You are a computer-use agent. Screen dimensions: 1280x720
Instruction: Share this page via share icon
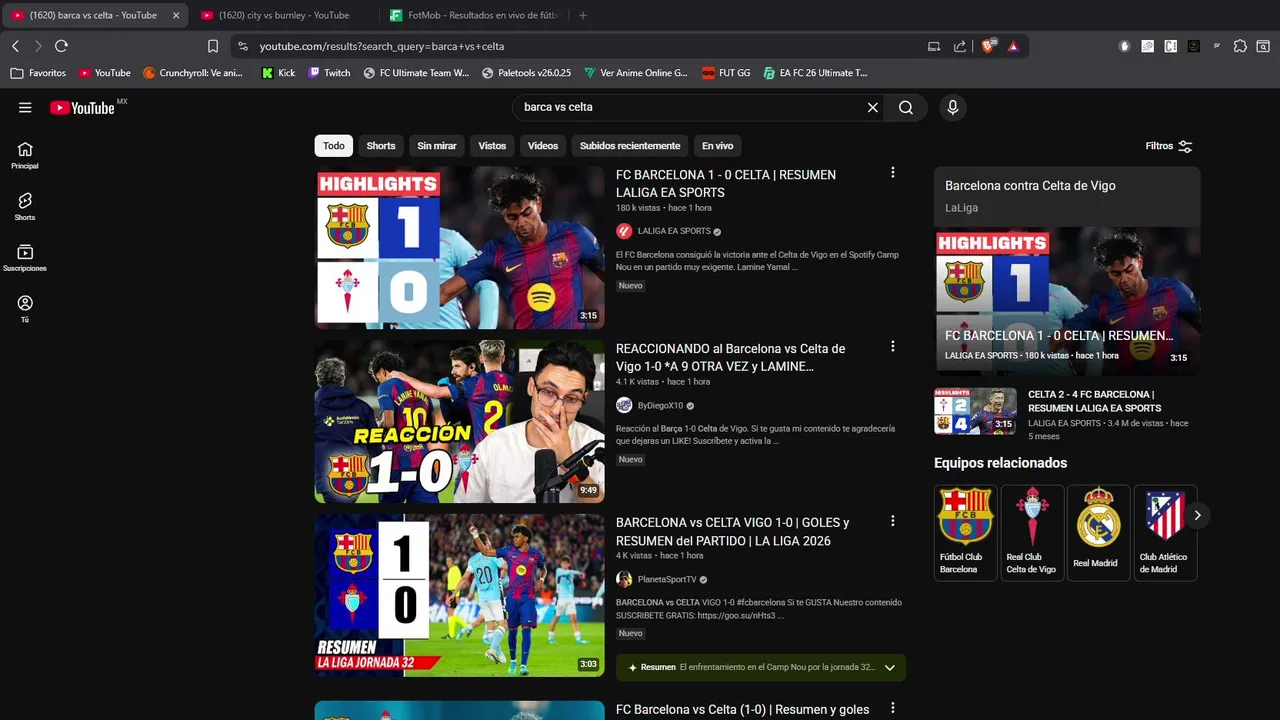point(960,46)
